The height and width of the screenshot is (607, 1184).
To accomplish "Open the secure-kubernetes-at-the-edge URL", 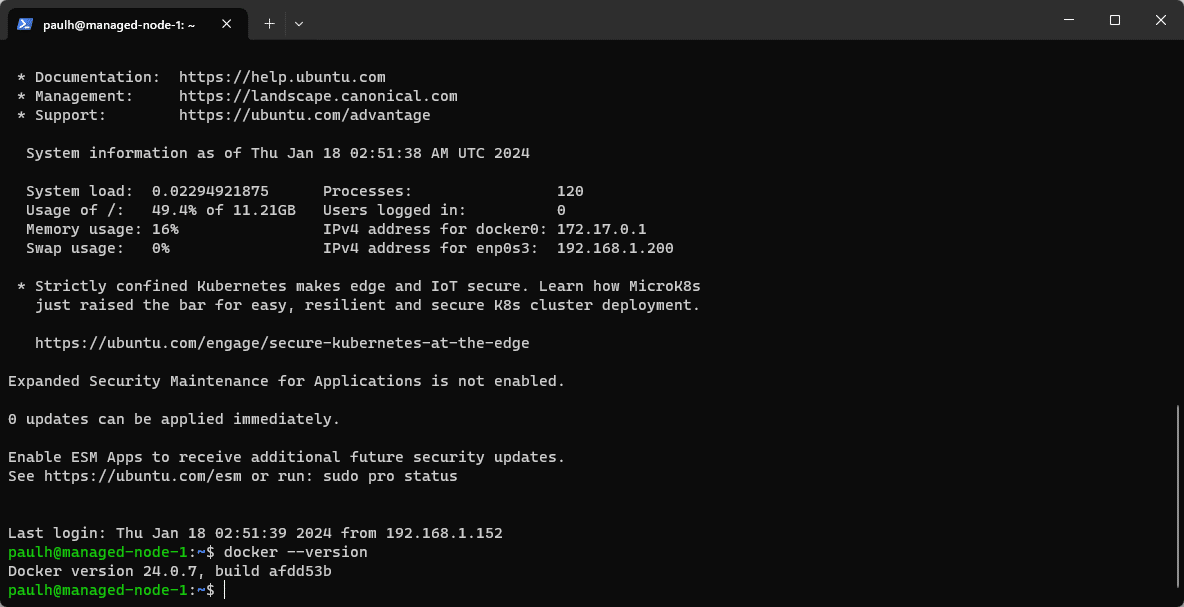I will [282, 343].
